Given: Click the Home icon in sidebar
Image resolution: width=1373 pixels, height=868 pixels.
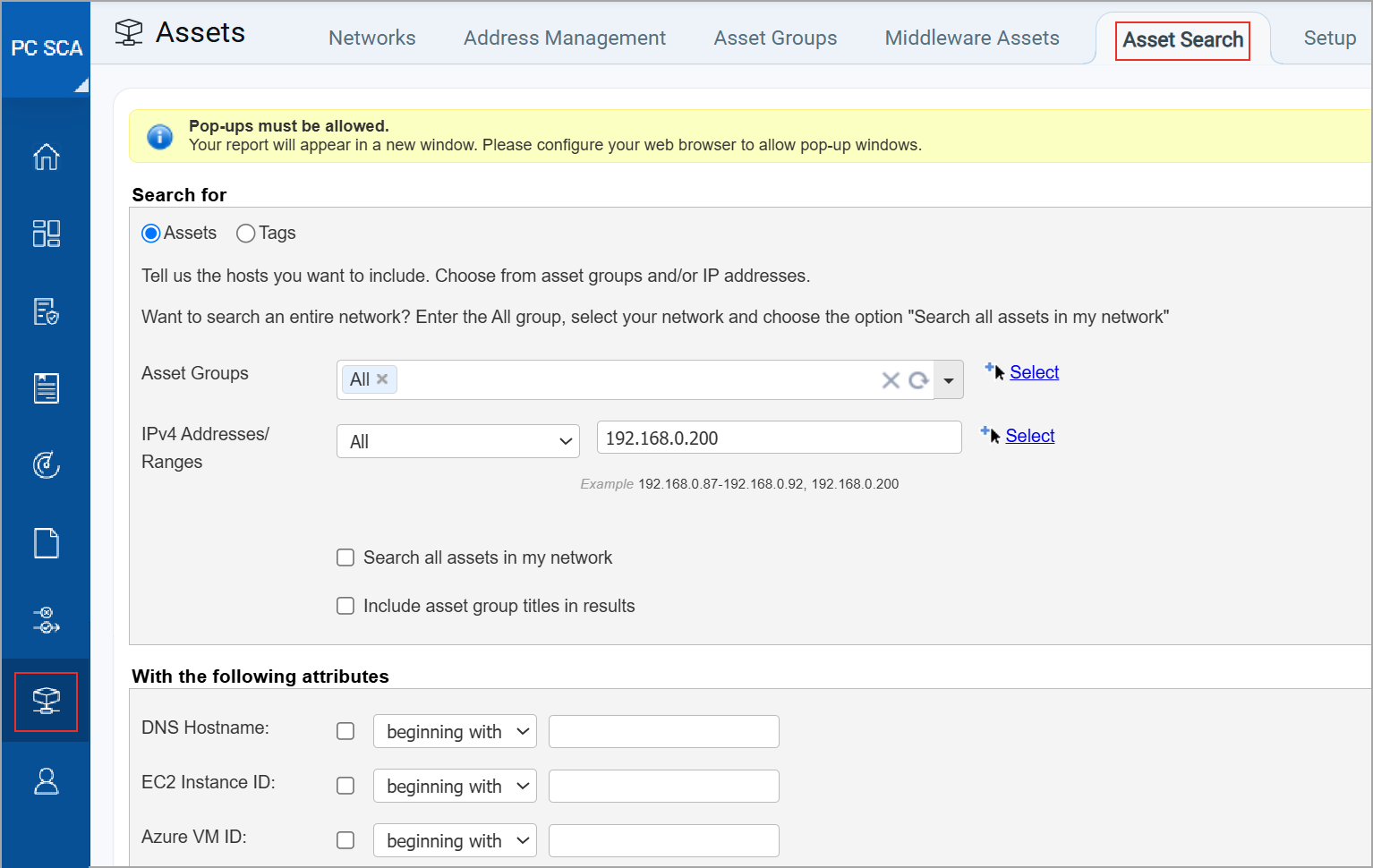Looking at the screenshot, I should [46, 157].
